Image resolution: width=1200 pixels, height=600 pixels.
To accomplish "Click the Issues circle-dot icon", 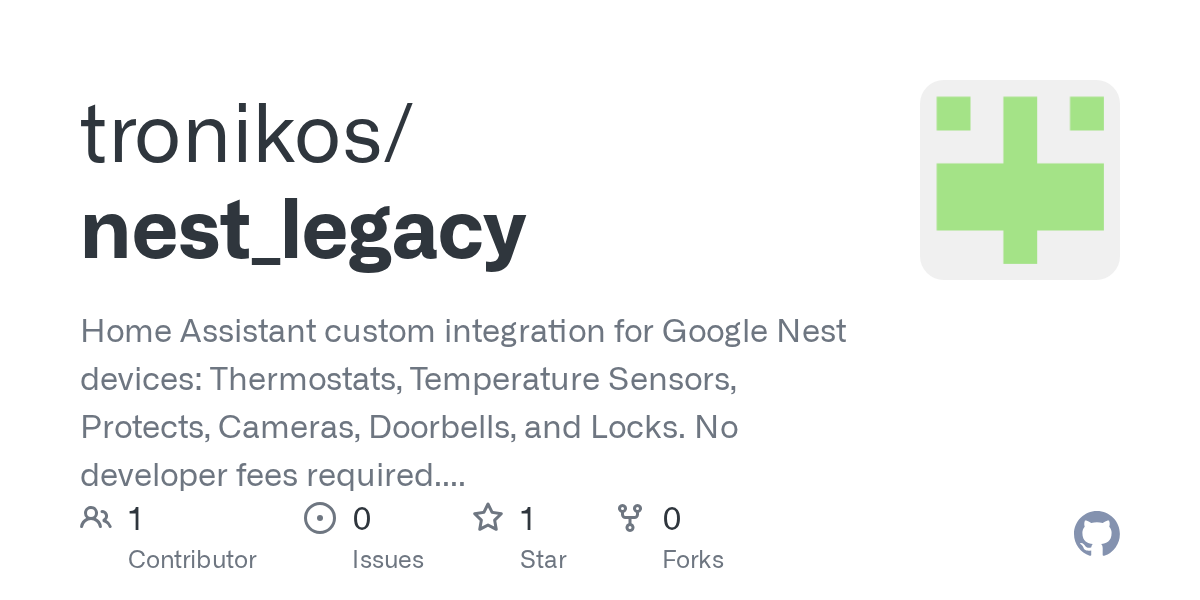I will click(x=319, y=518).
